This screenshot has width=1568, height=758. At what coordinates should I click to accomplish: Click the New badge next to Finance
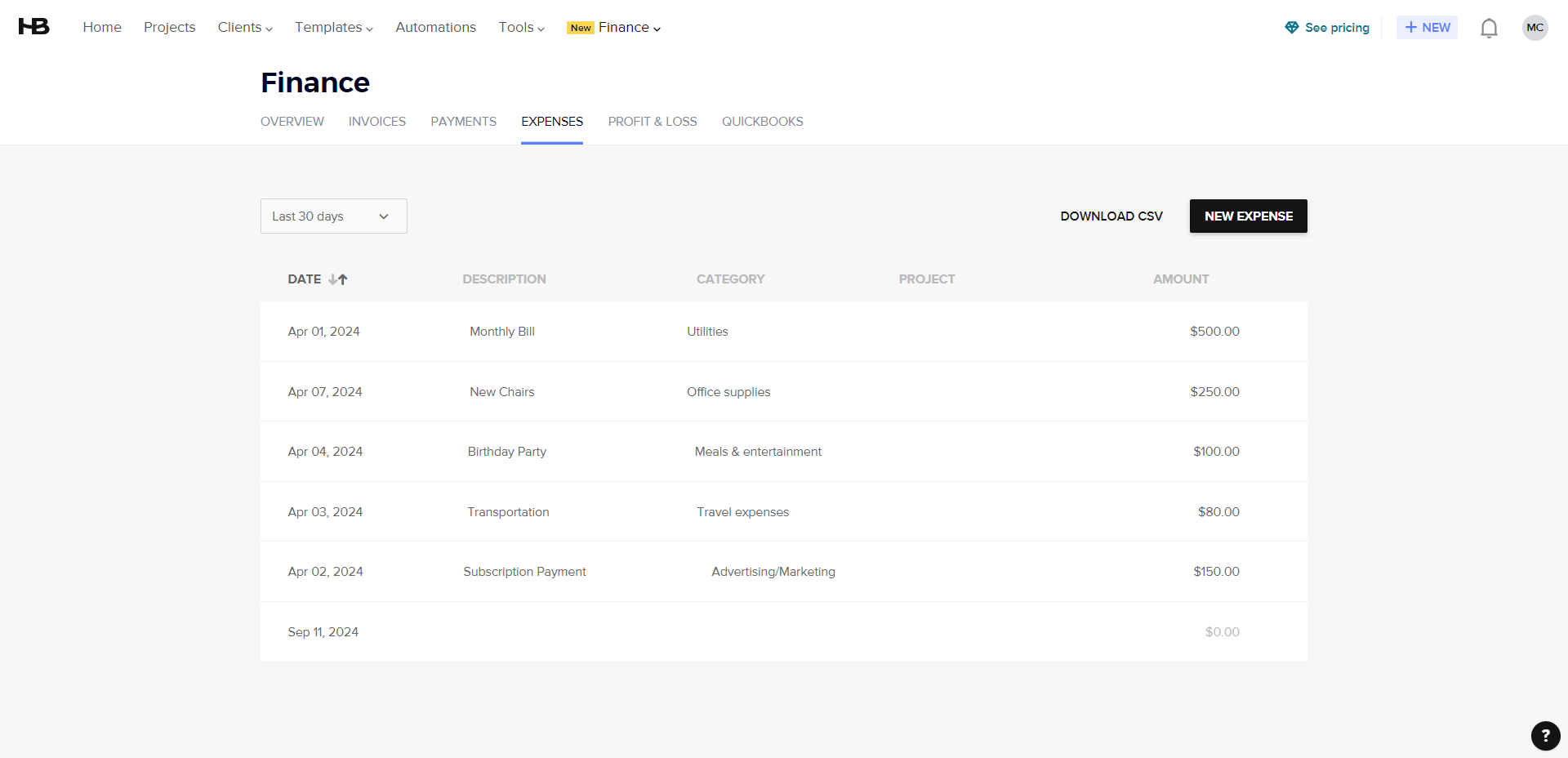(x=580, y=27)
